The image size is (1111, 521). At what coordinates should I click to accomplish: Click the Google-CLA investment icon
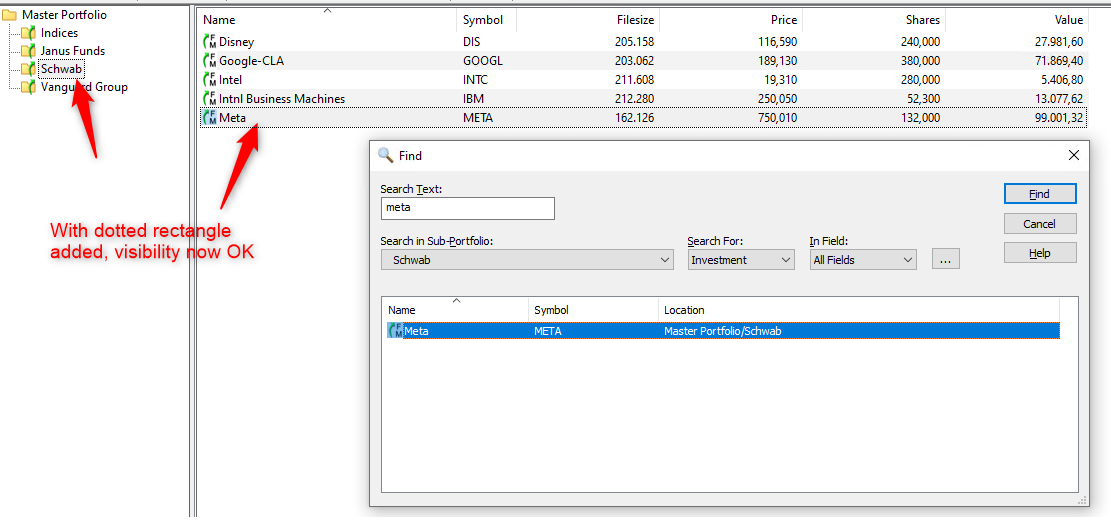210,61
